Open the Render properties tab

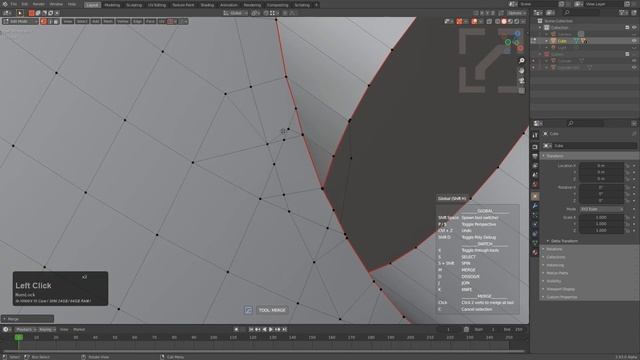tap(535, 147)
